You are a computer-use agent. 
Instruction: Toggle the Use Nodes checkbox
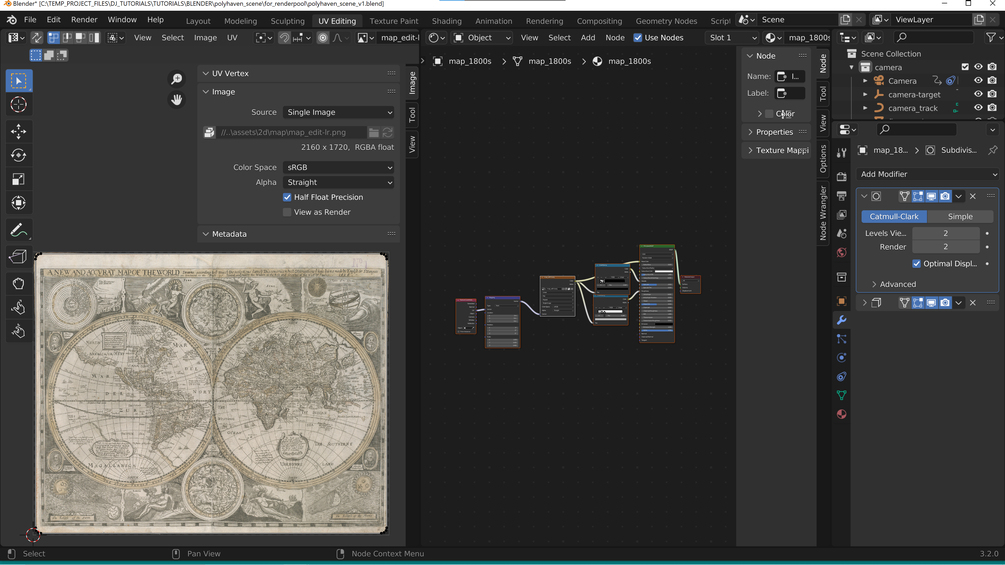pos(638,38)
